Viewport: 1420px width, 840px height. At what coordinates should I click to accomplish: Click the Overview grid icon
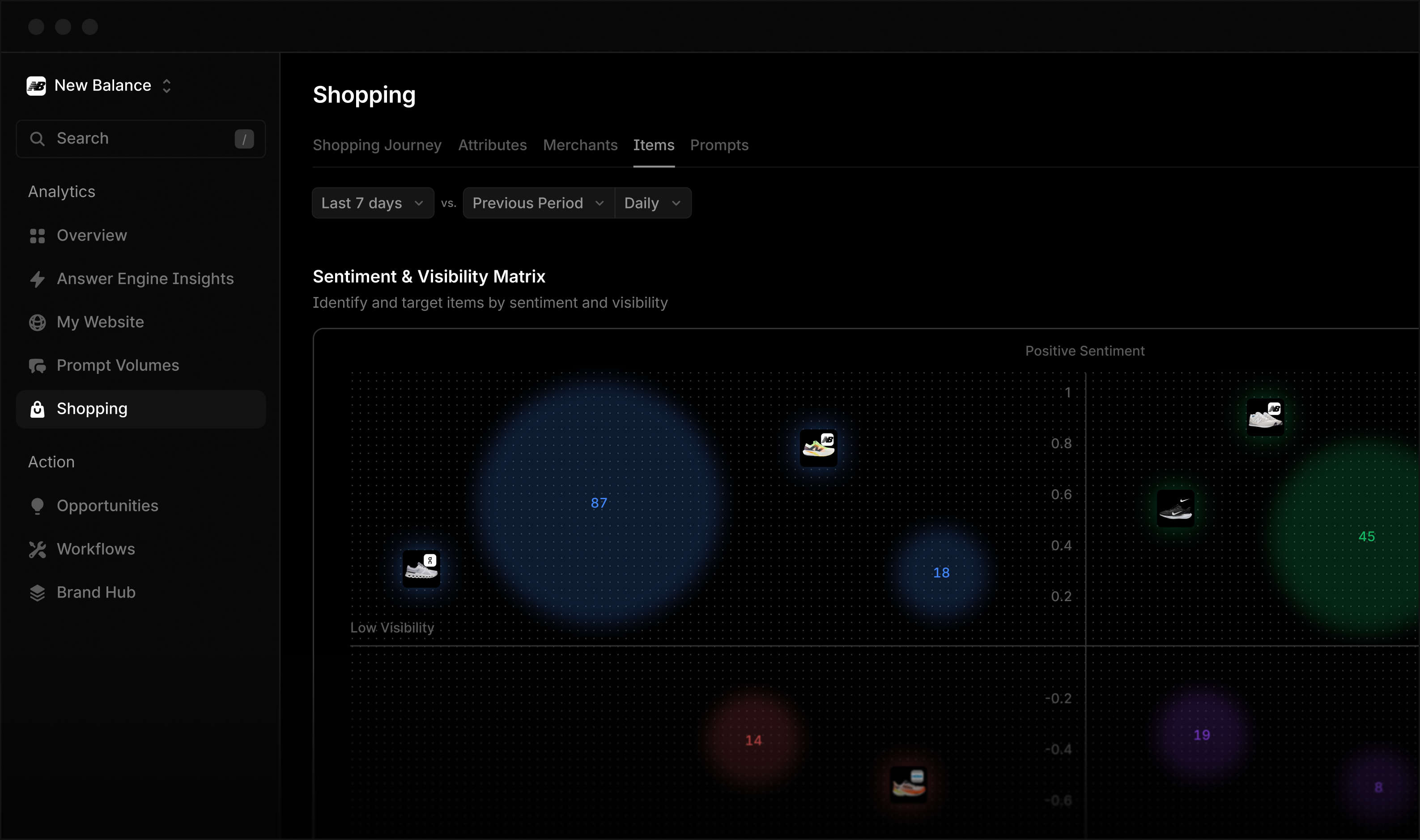(38, 236)
